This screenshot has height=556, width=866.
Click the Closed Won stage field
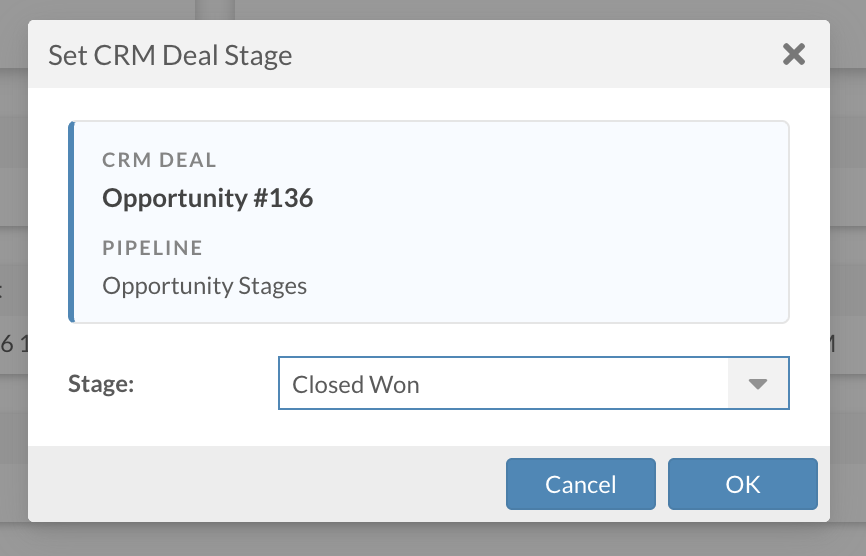point(500,384)
